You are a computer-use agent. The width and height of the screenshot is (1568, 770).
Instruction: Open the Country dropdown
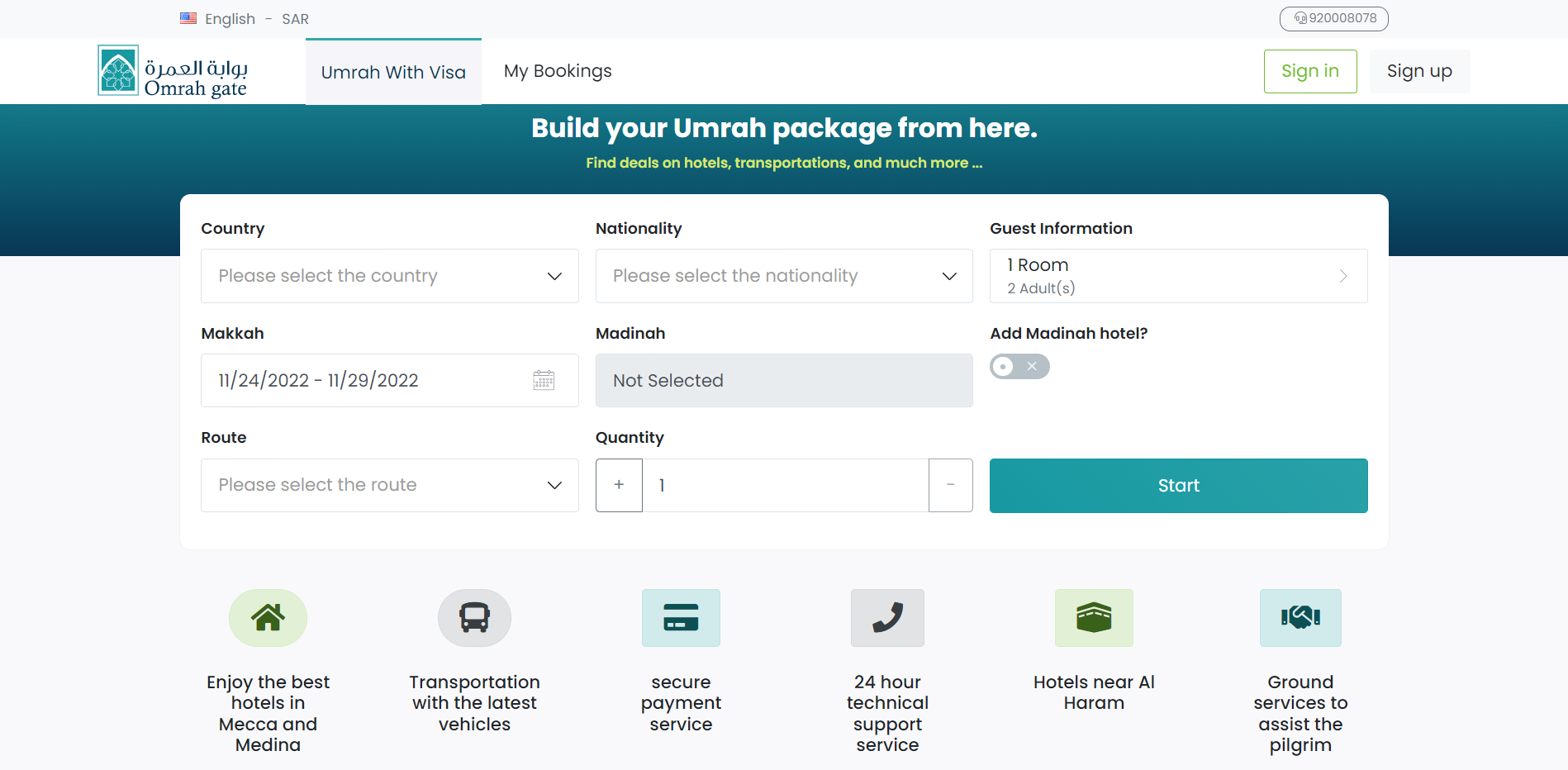click(x=390, y=276)
